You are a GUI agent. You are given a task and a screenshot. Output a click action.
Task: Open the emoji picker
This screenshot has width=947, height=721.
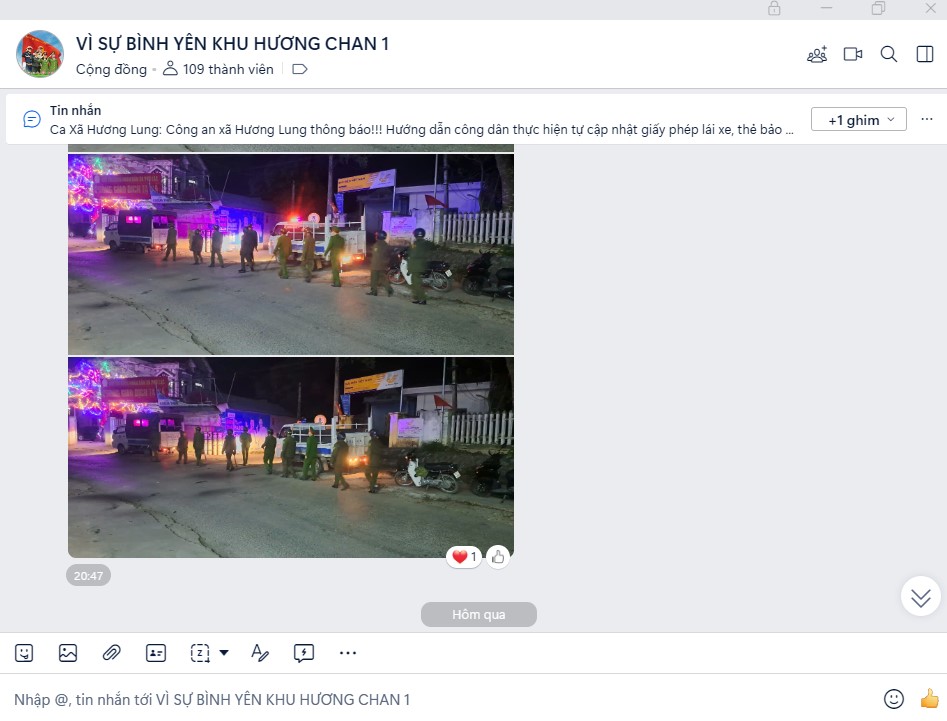click(x=893, y=699)
